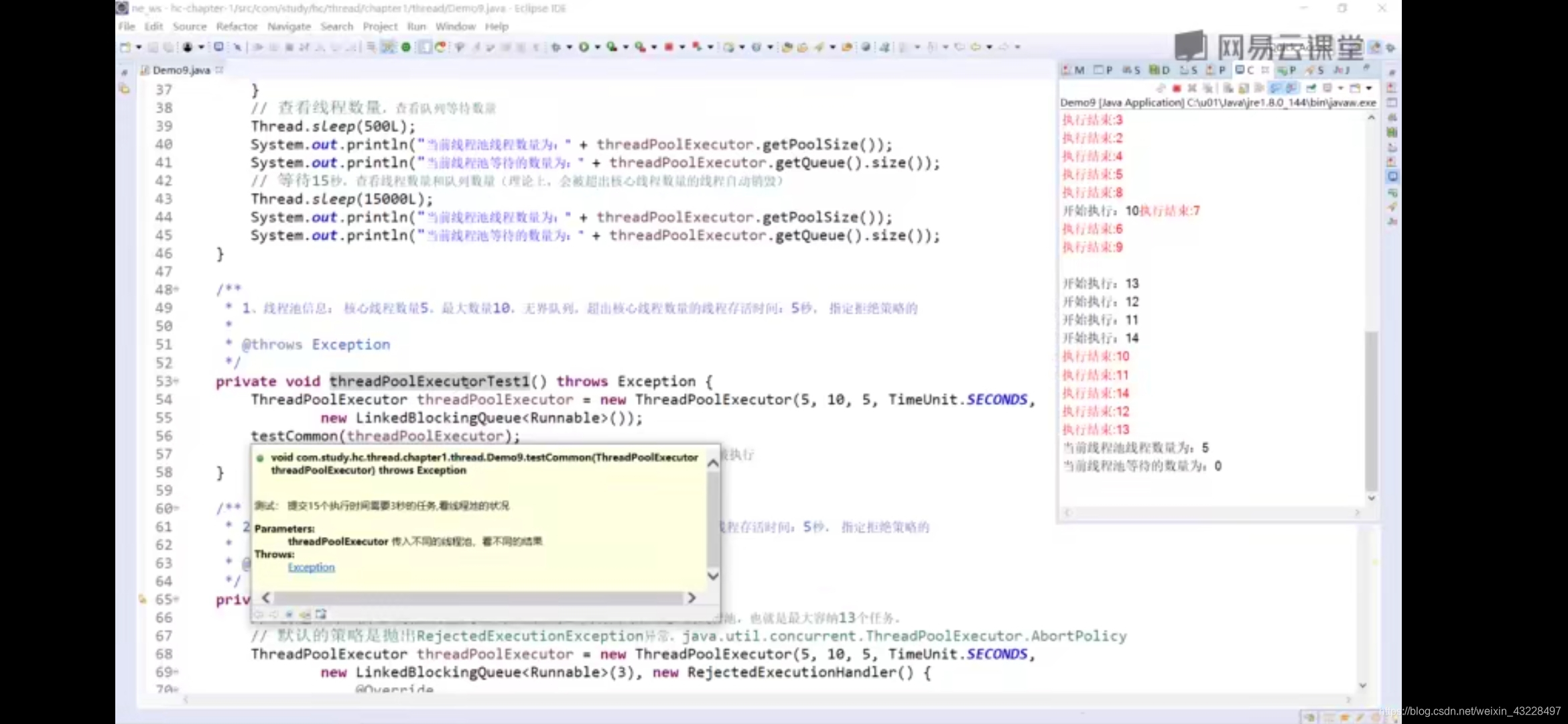Switch to the Markers tab labeled M
Screen dimensions: 1568x724
1074,70
